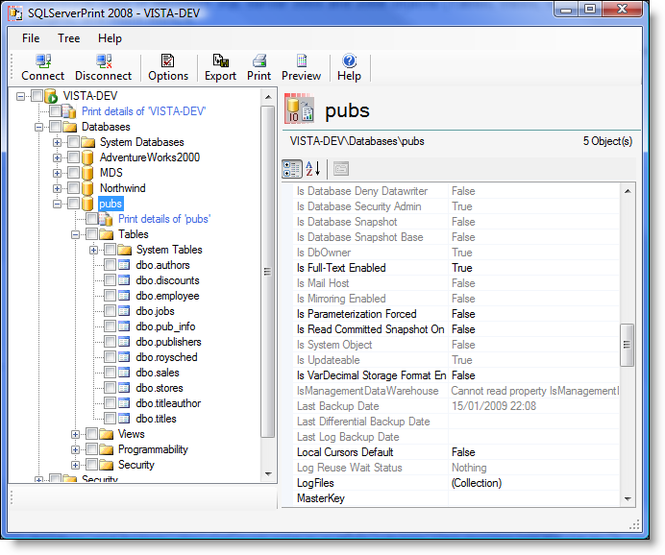Open the Tree menu
This screenshot has height=555, width=665.
click(x=69, y=39)
